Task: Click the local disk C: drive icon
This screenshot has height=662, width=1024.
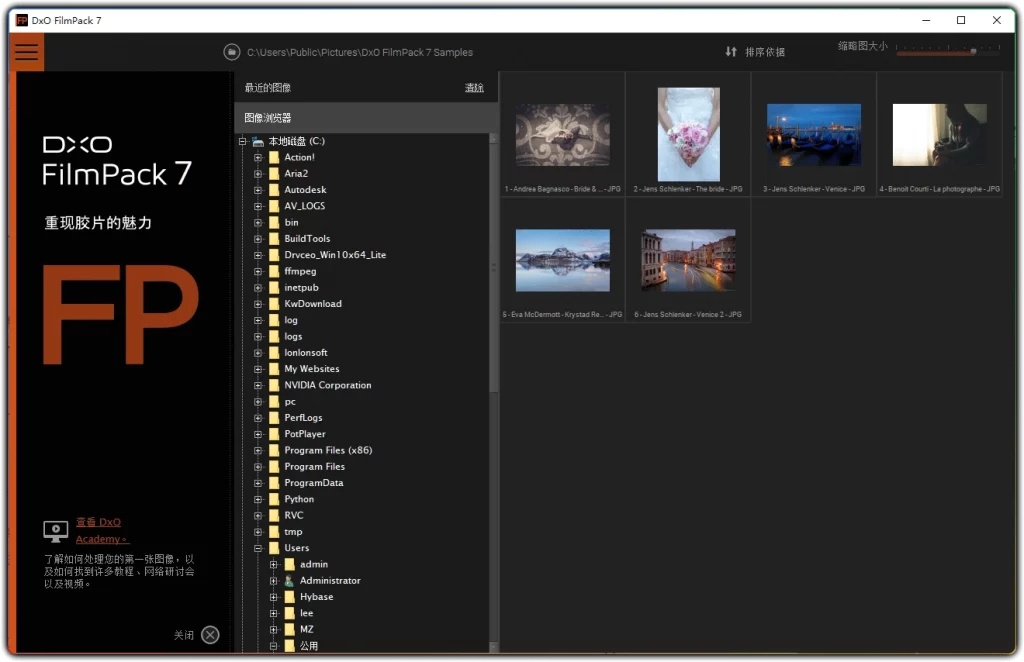Action: pyautogui.click(x=258, y=141)
